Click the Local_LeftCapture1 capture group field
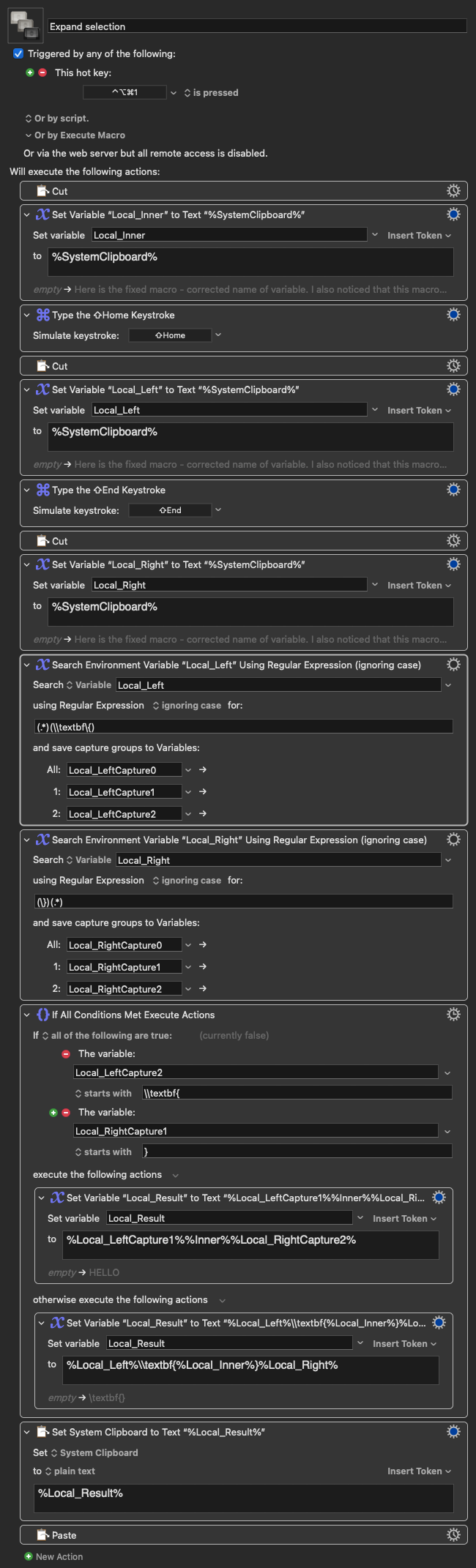The image size is (476, 1568). pos(124,791)
